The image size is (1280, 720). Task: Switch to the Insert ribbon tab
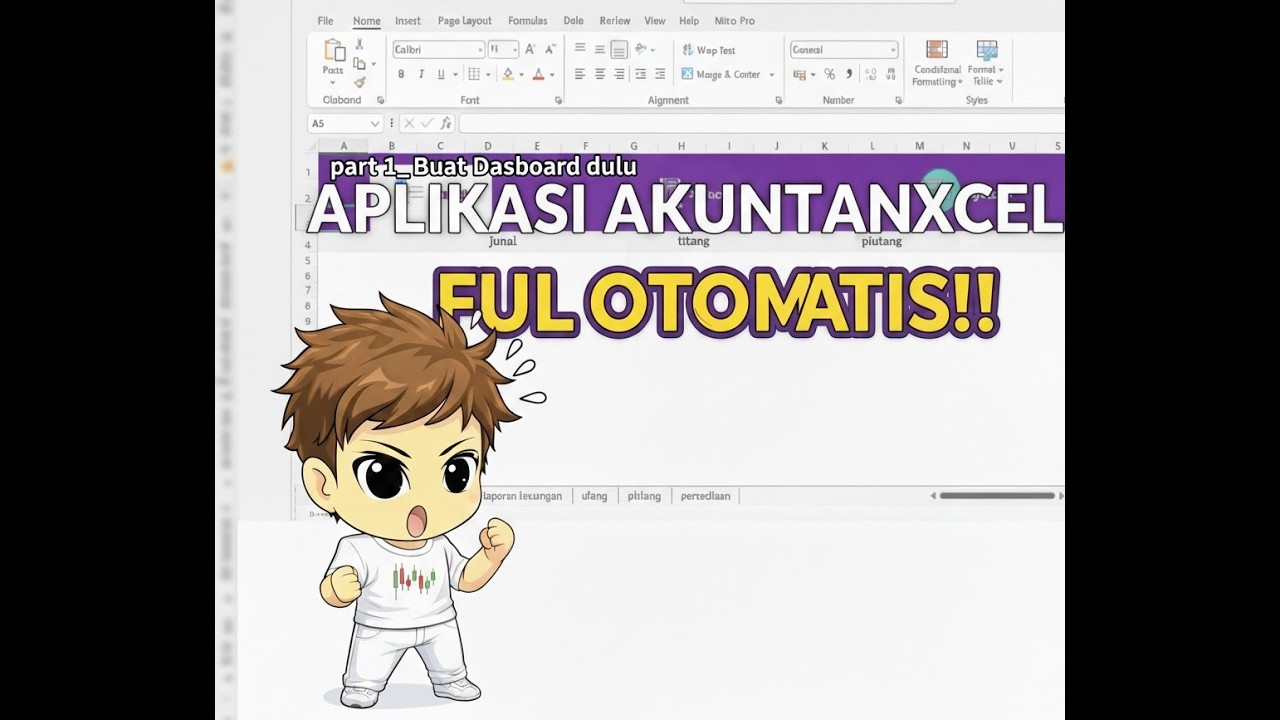pos(408,21)
